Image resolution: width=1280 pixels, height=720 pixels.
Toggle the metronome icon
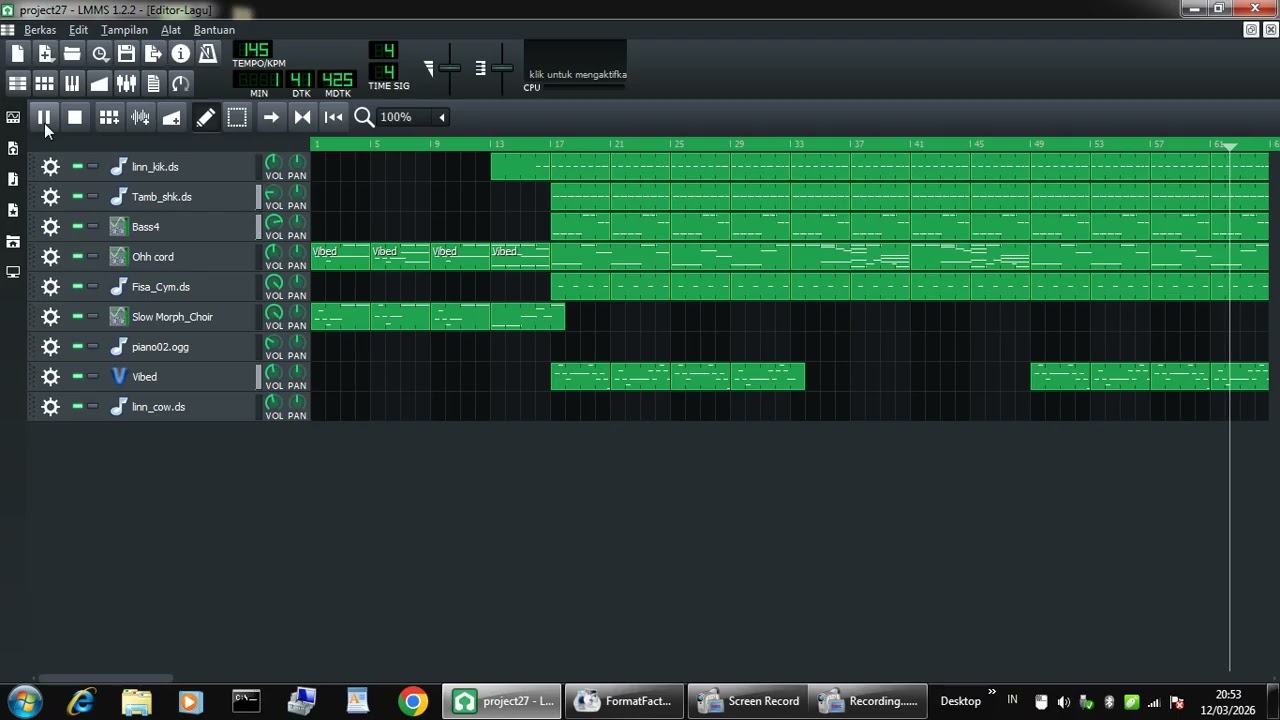[207, 54]
